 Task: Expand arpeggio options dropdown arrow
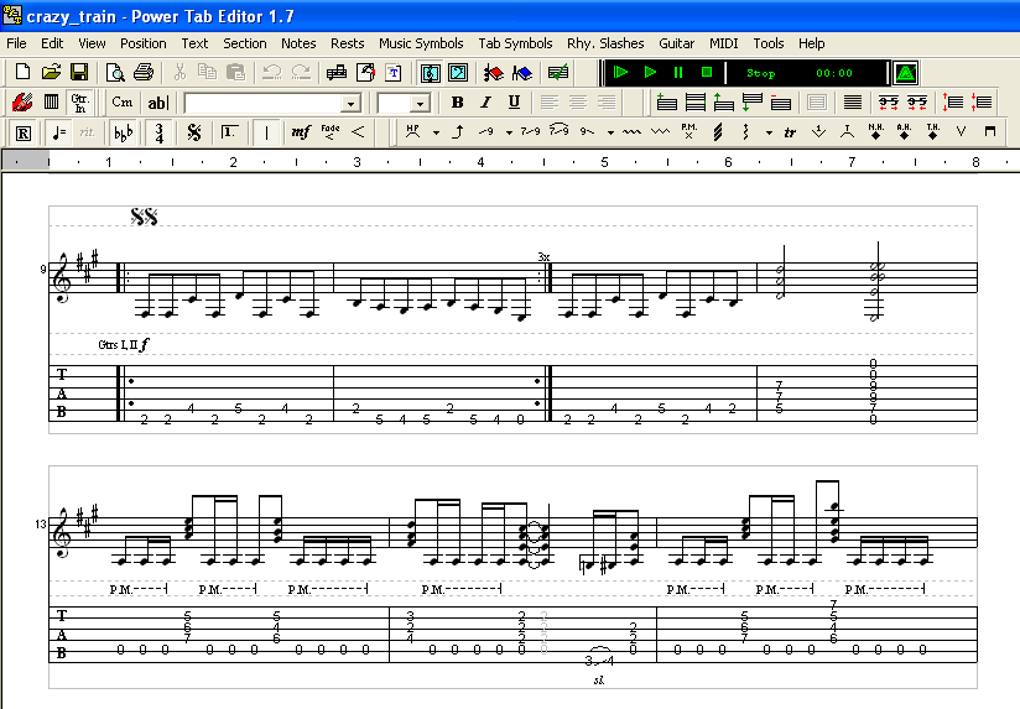(x=768, y=133)
